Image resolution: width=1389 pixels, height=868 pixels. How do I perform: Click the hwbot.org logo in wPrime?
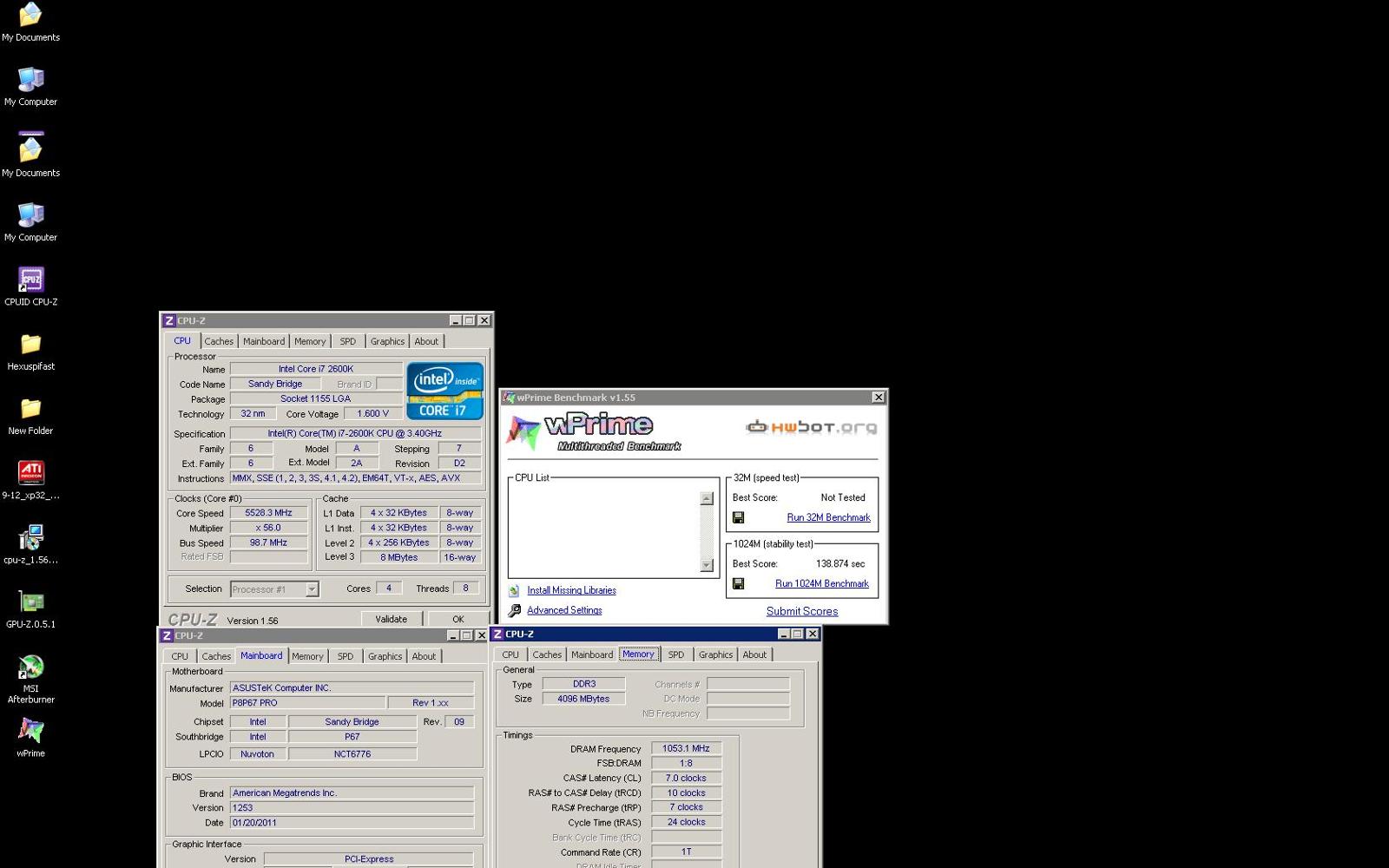(811, 427)
